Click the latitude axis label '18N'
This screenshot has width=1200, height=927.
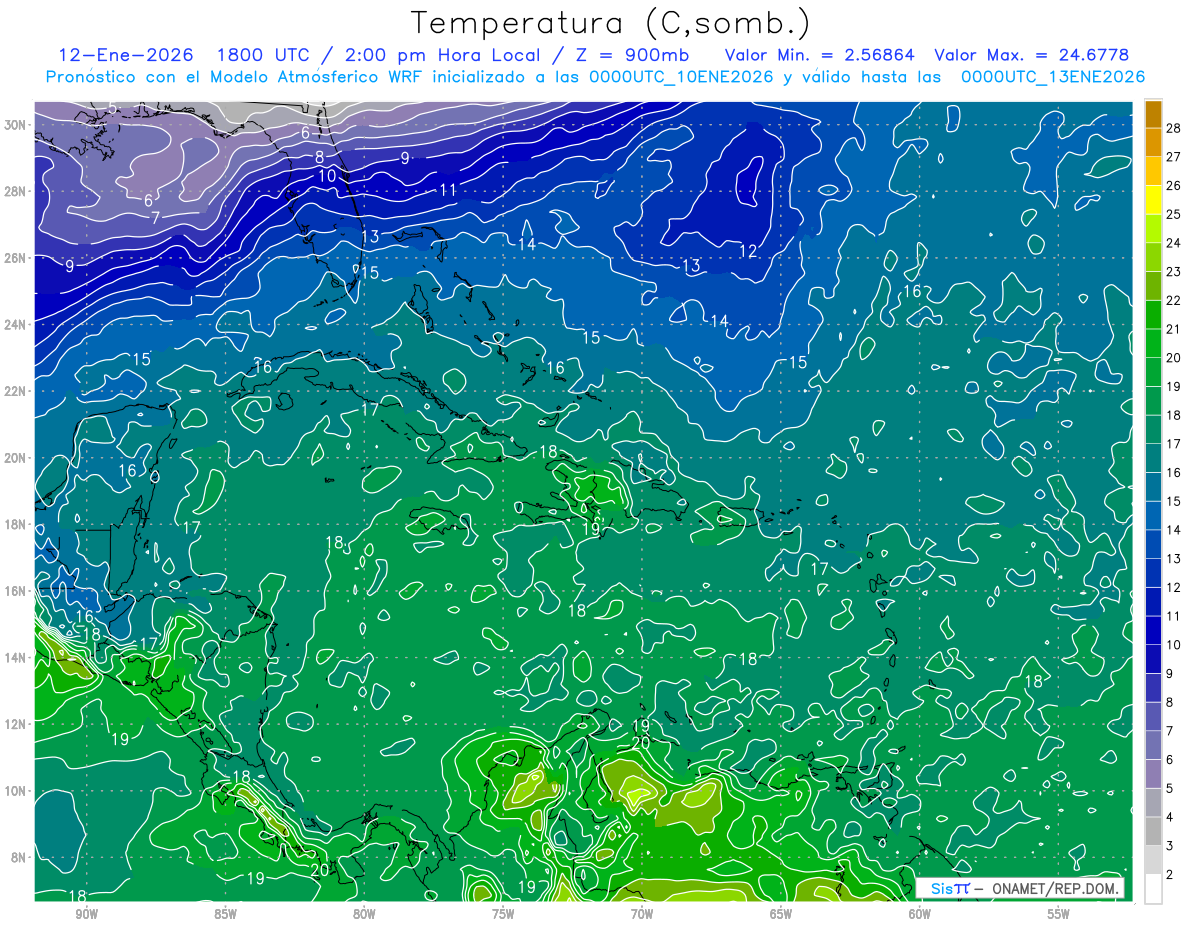click(17, 524)
